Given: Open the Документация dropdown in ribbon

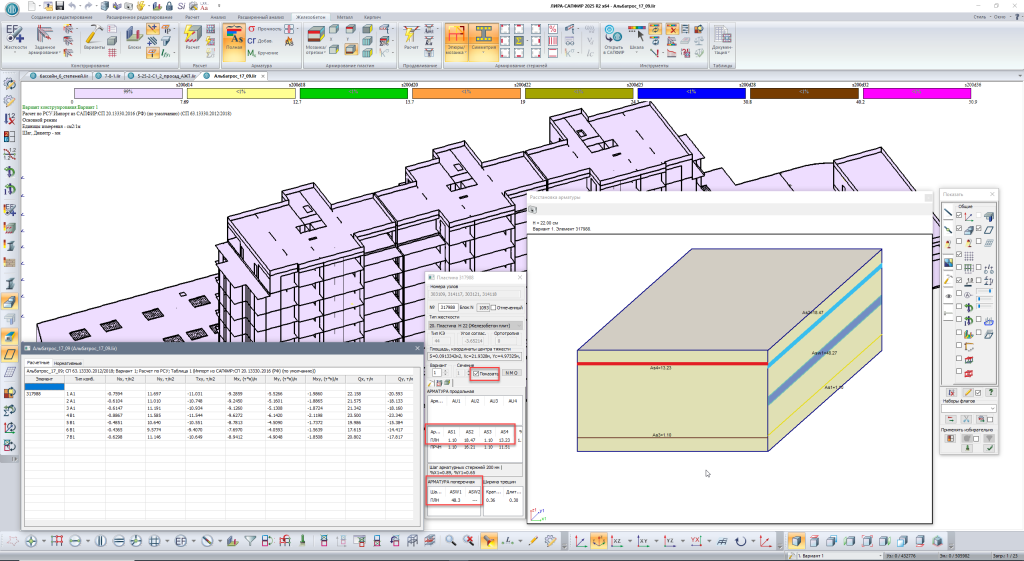Looking at the screenshot, I should click(724, 42).
